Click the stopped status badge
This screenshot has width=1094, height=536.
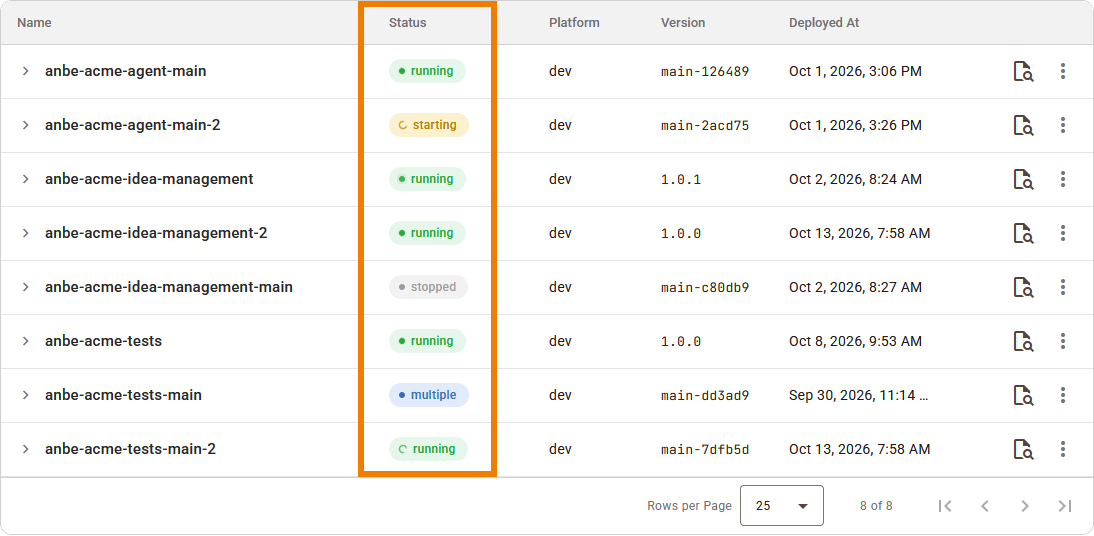point(428,287)
